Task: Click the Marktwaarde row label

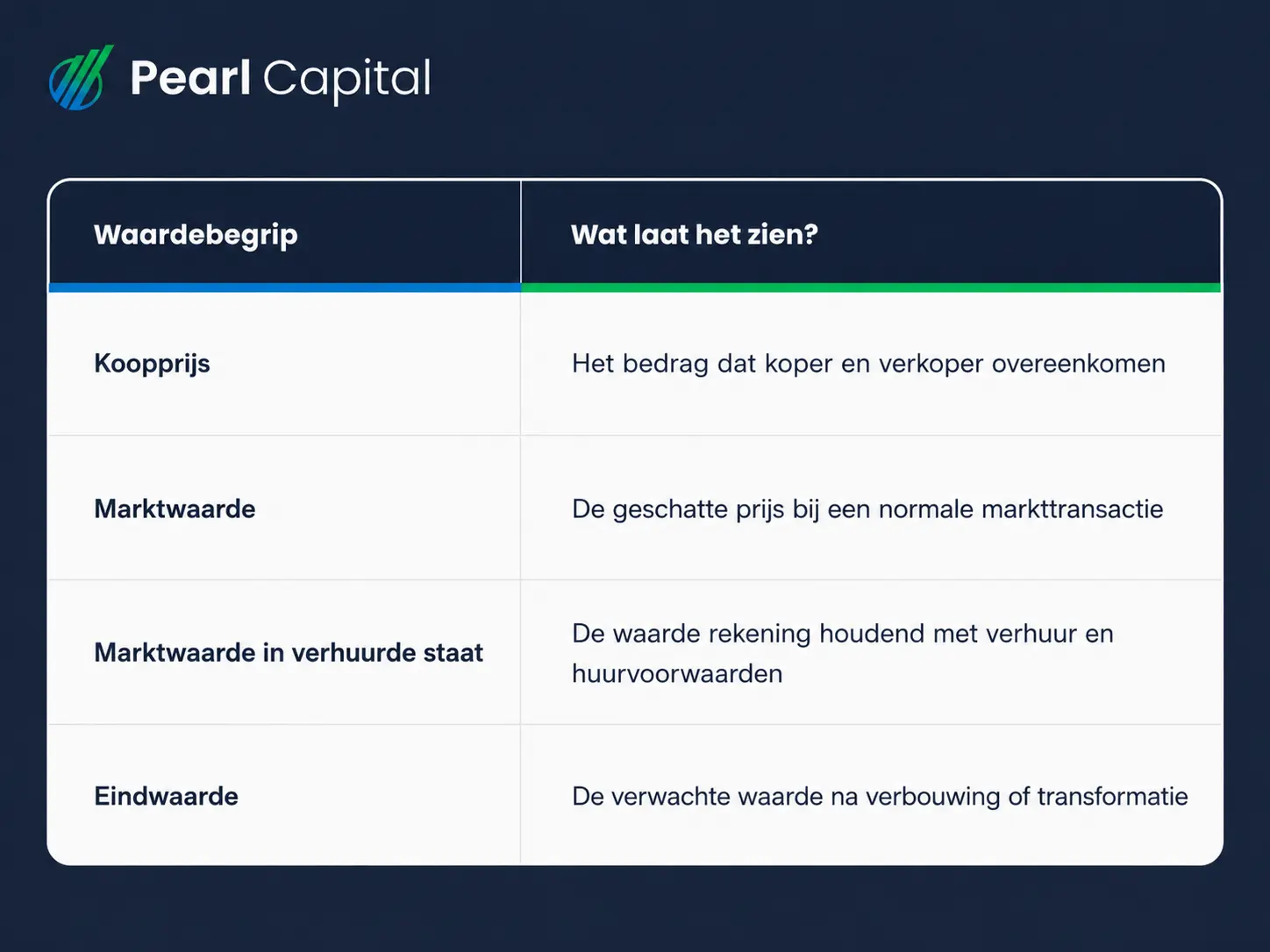Action: pos(175,508)
